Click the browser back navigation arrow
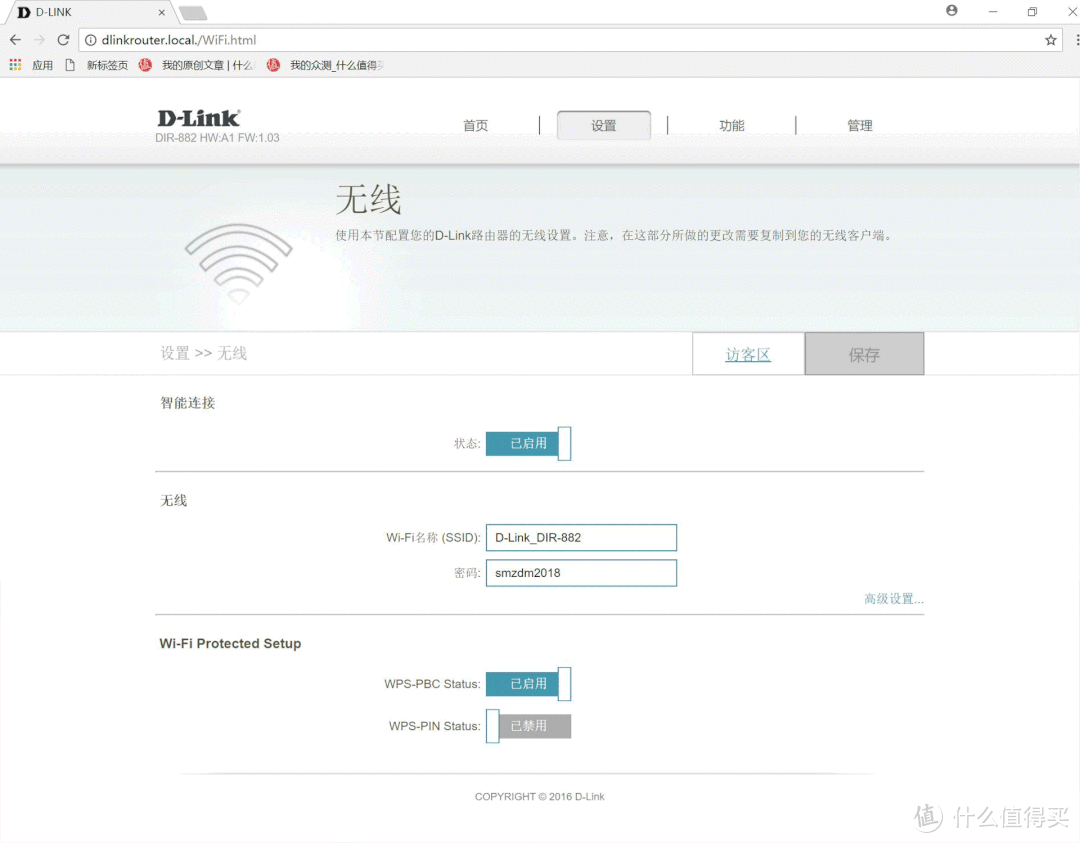1080x843 pixels. tap(15, 39)
